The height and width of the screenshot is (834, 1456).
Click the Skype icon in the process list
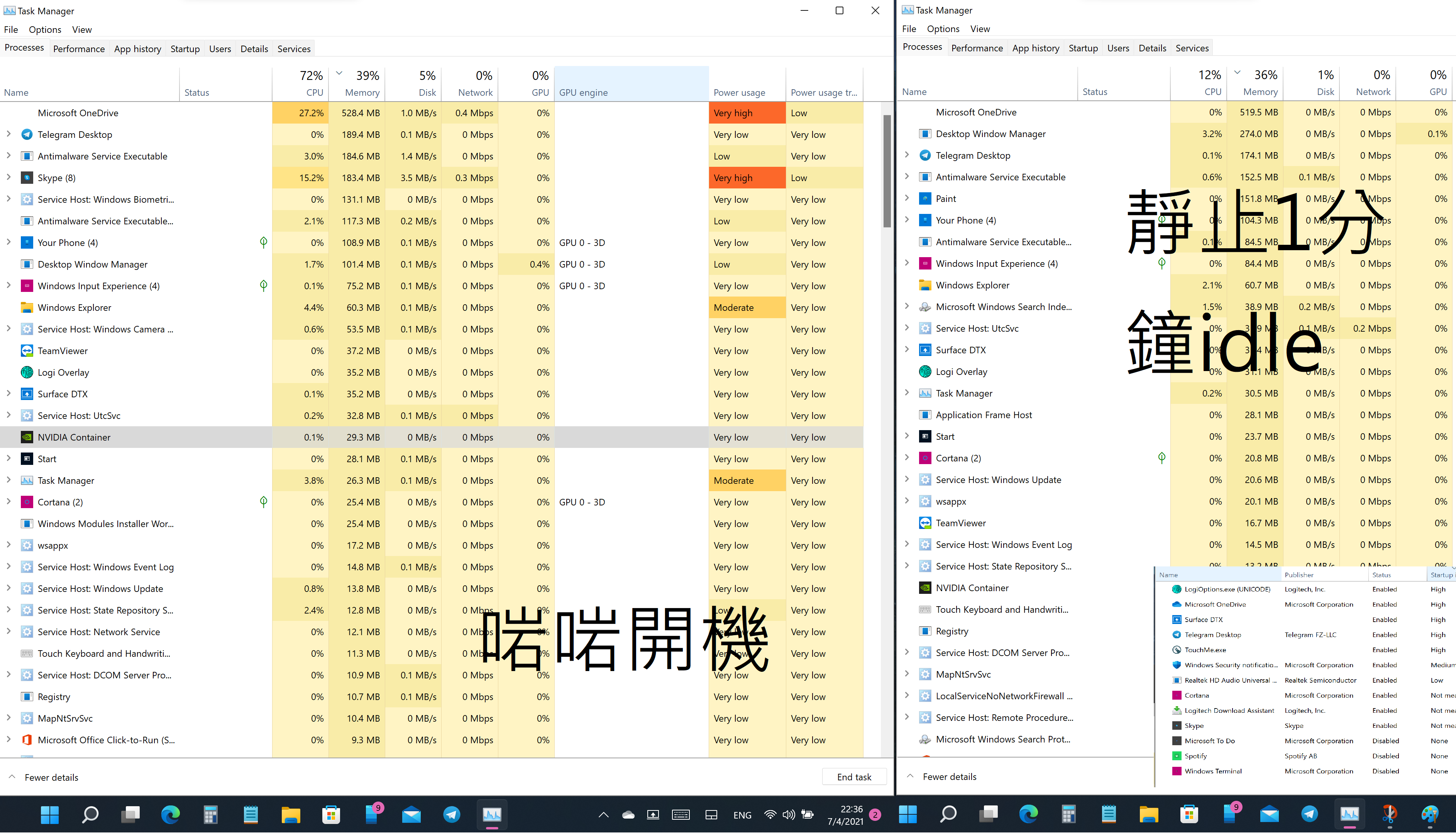coord(27,178)
